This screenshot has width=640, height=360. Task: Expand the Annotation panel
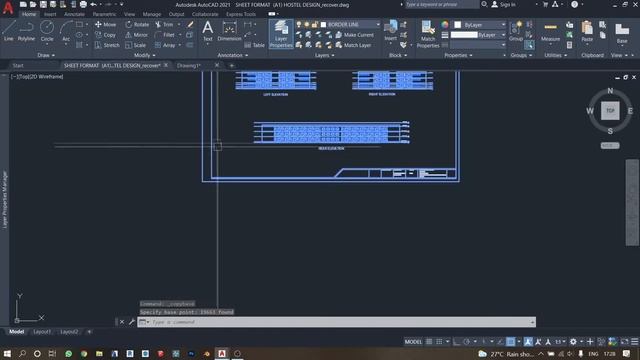click(233, 55)
